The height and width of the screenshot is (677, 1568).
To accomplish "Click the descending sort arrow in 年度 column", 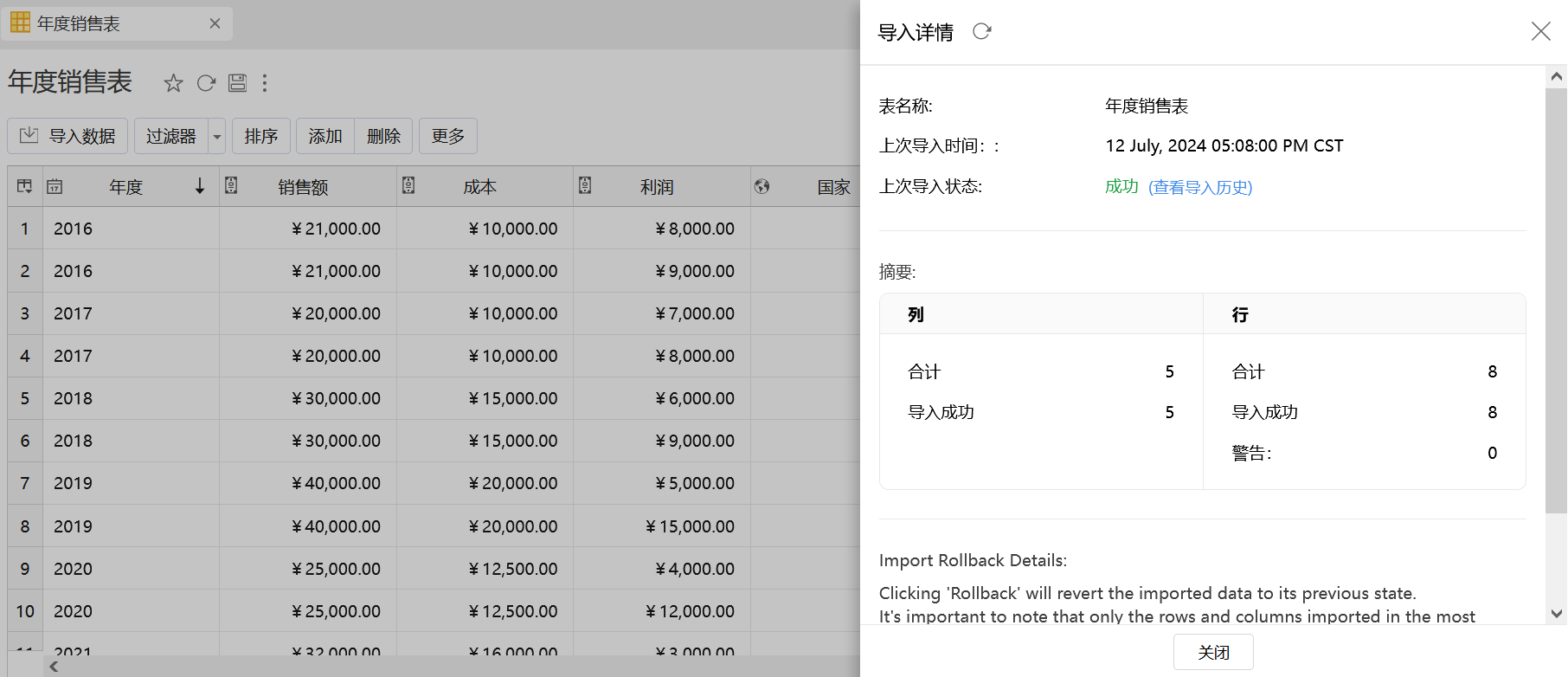I will [x=200, y=186].
